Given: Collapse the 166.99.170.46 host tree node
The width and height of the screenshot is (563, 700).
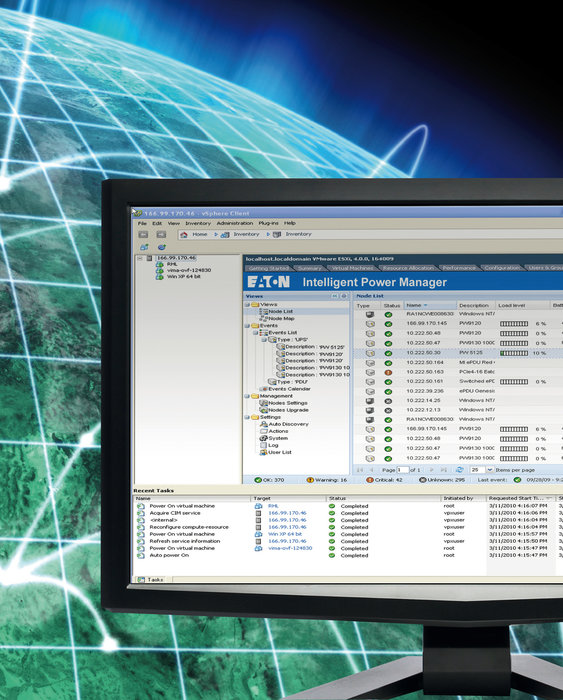Looking at the screenshot, I should (x=140, y=258).
